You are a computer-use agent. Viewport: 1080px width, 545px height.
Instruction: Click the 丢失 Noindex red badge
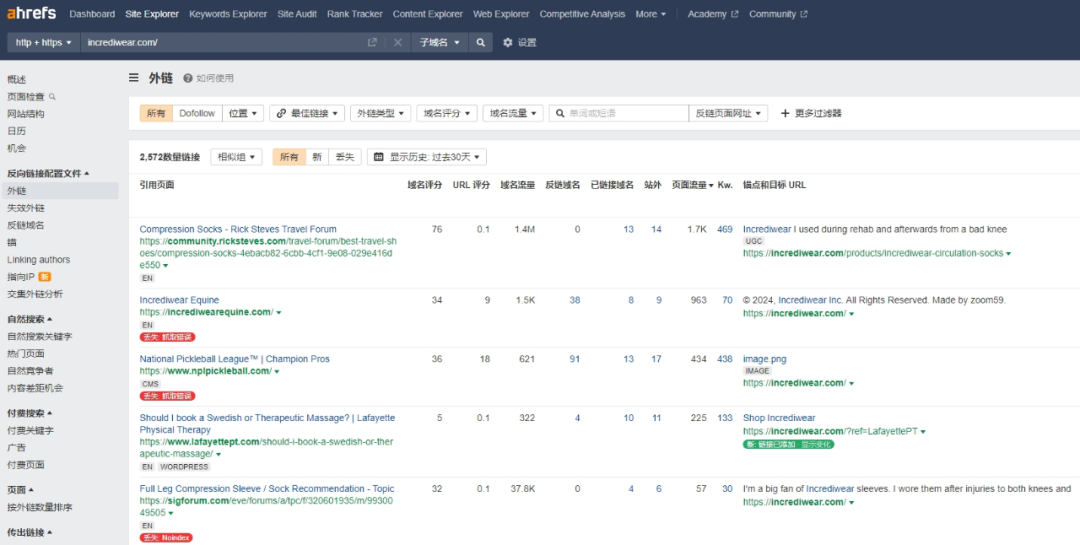tap(166, 537)
